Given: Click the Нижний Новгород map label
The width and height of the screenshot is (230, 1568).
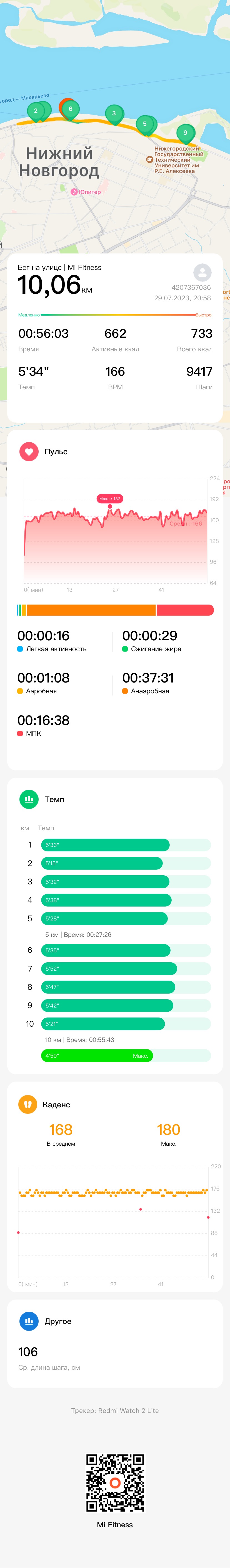Looking at the screenshot, I should [59, 162].
